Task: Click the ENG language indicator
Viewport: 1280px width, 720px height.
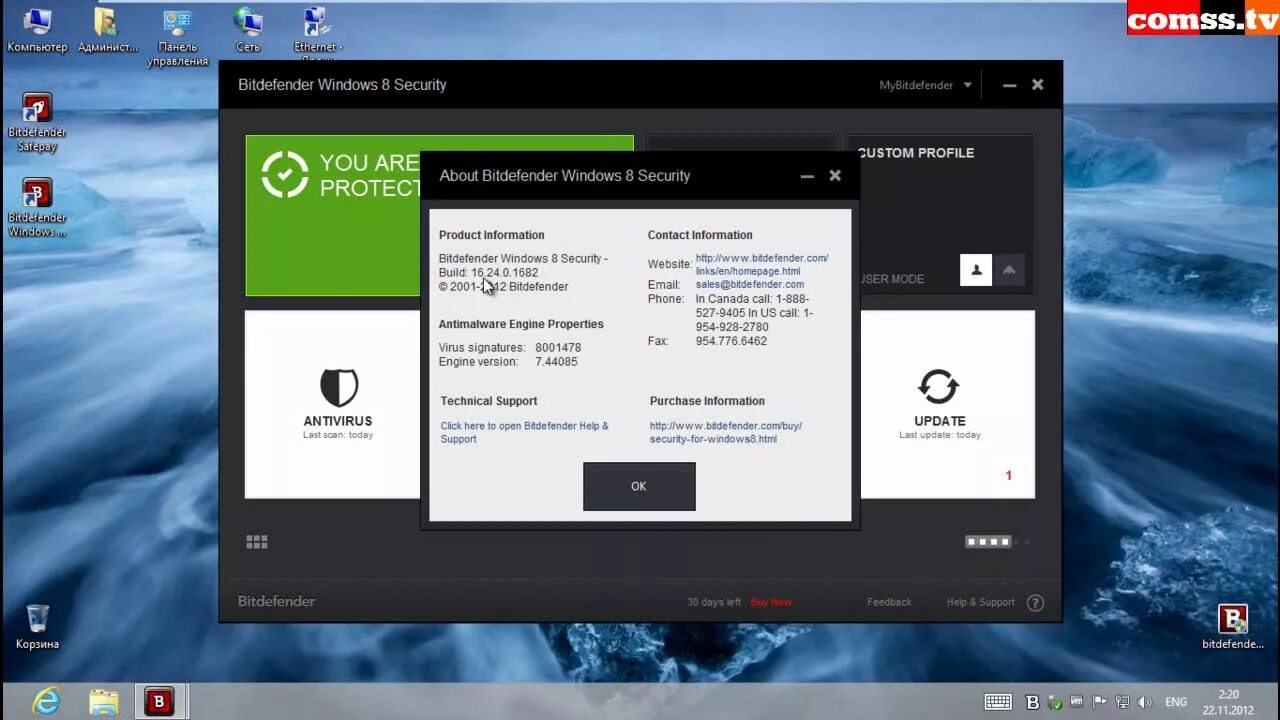Action: (1176, 702)
